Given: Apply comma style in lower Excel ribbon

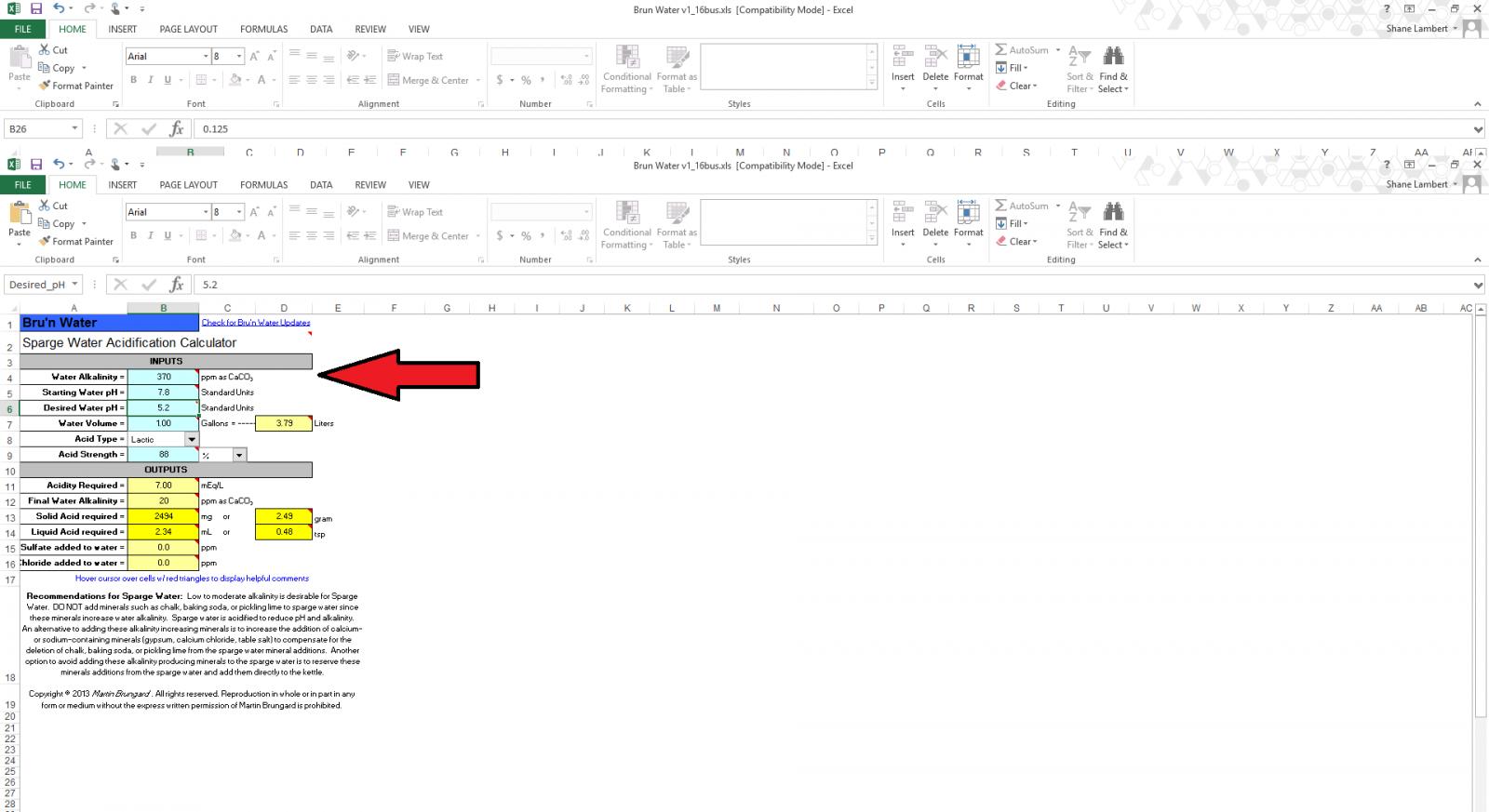Looking at the screenshot, I should pyautogui.click(x=543, y=236).
